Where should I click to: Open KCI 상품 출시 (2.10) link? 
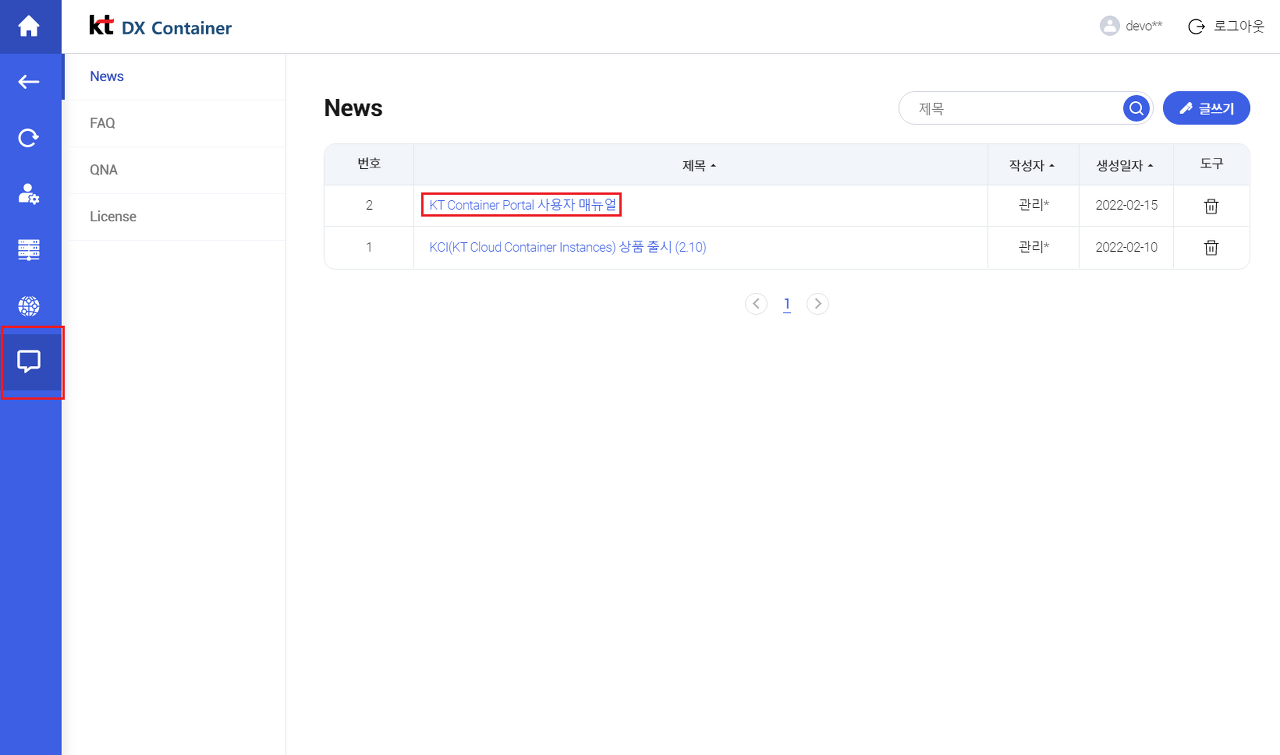click(567, 247)
